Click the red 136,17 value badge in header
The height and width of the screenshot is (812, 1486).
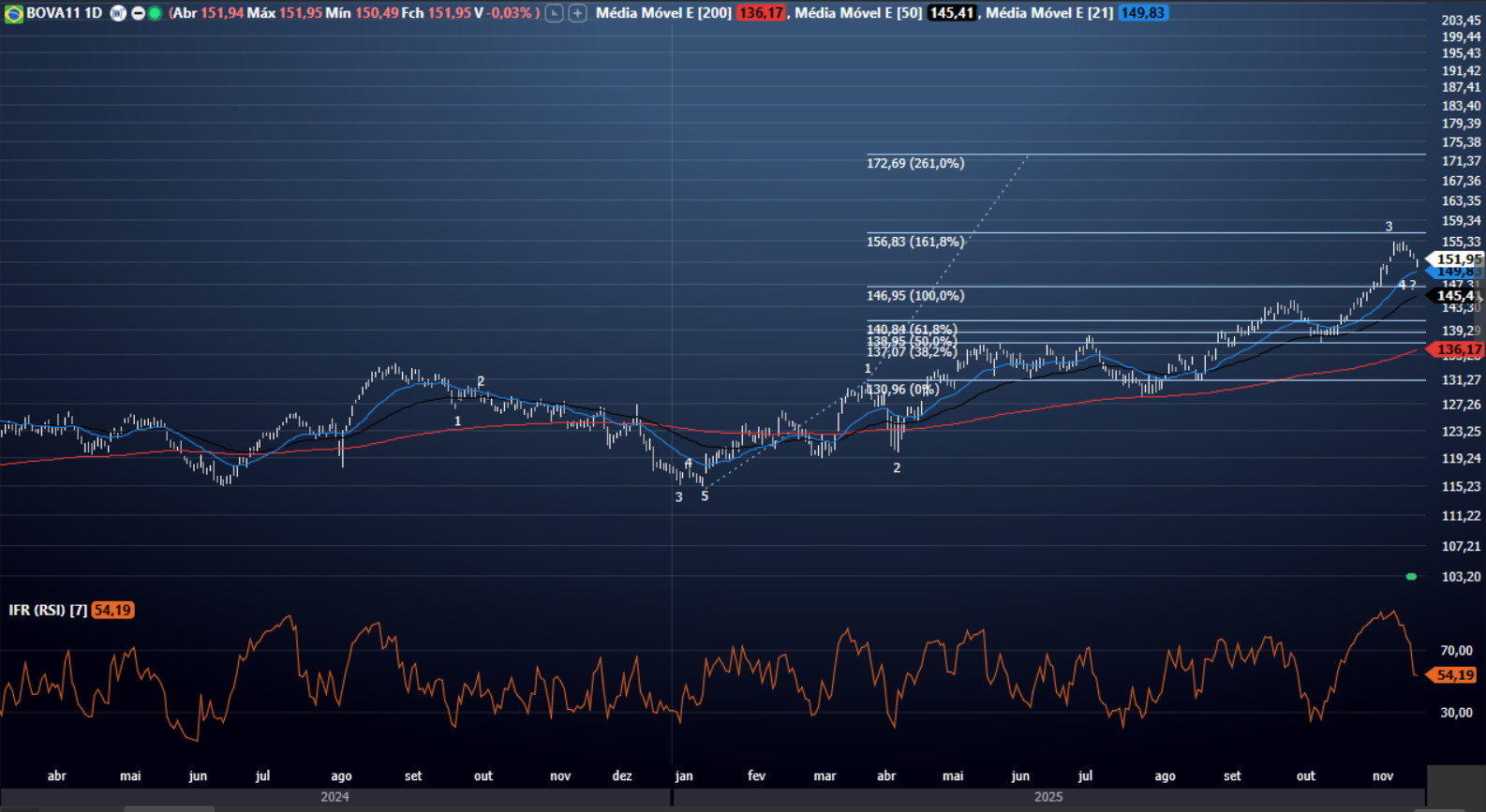click(x=761, y=13)
